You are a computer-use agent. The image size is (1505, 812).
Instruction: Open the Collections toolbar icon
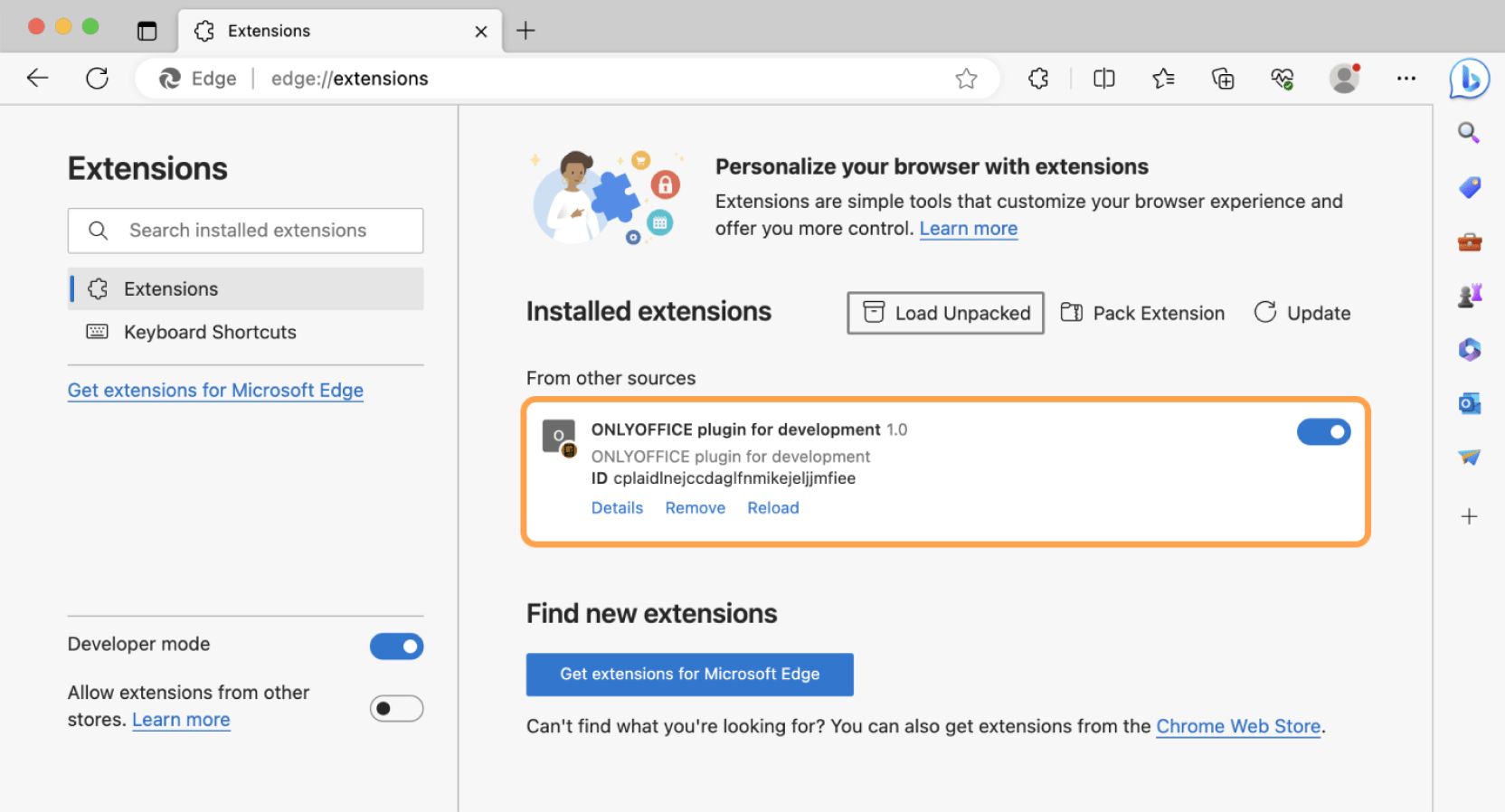click(x=1223, y=79)
